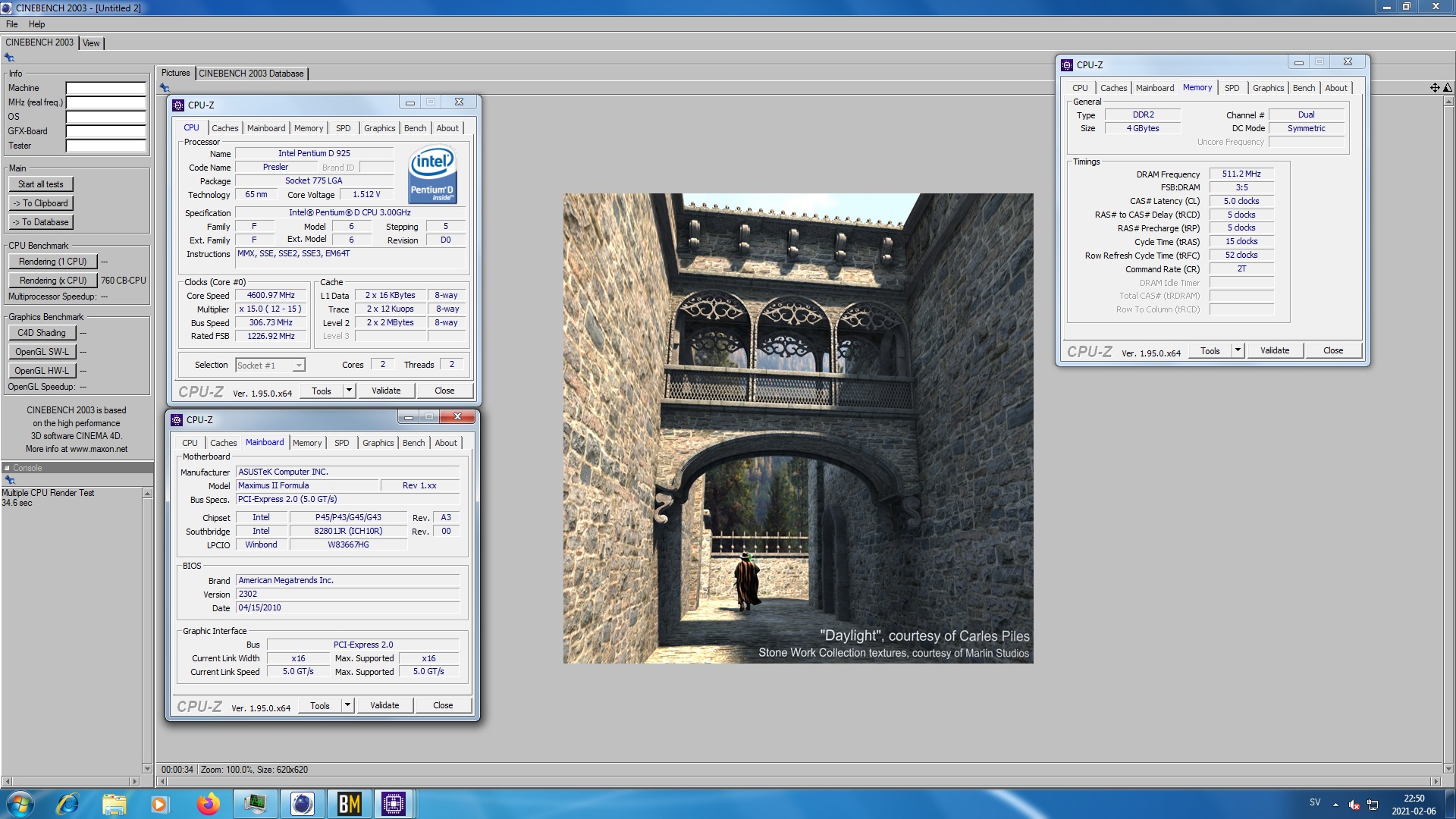Open the File menu
Screen dimensions: 1456x819
pos(12,24)
